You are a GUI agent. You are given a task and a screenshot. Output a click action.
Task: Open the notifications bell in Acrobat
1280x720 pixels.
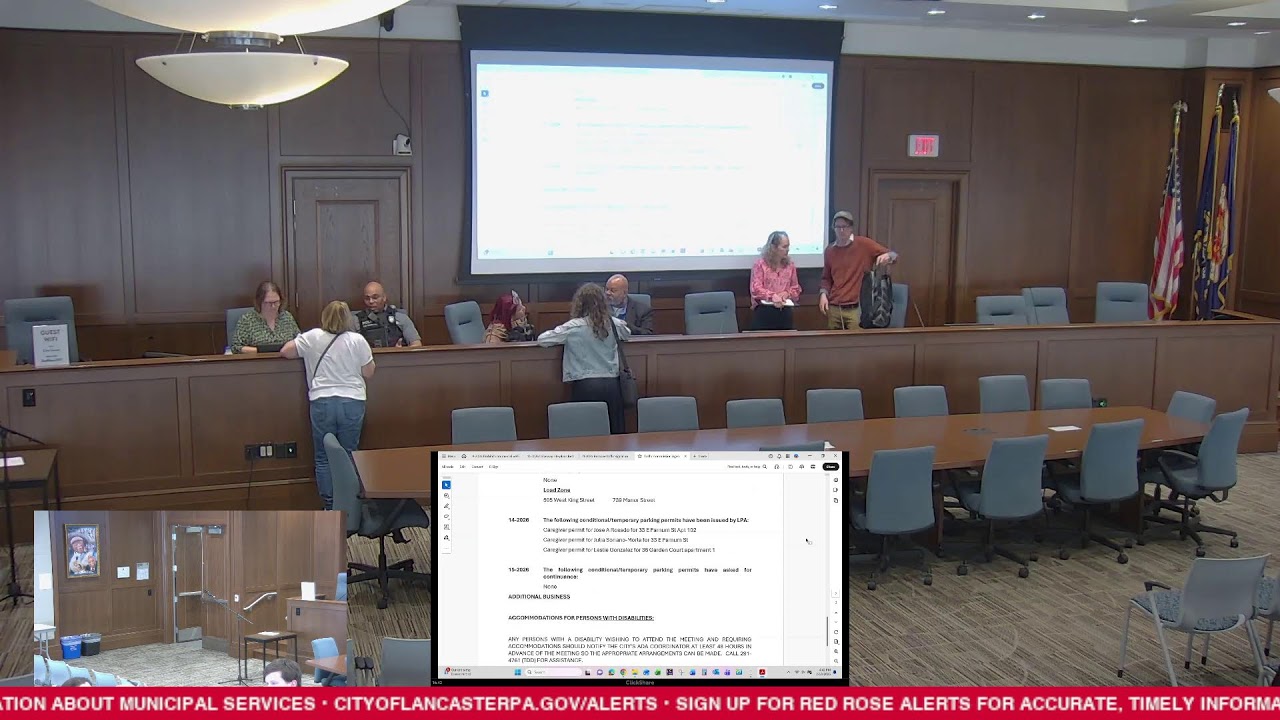coord(779,456)
